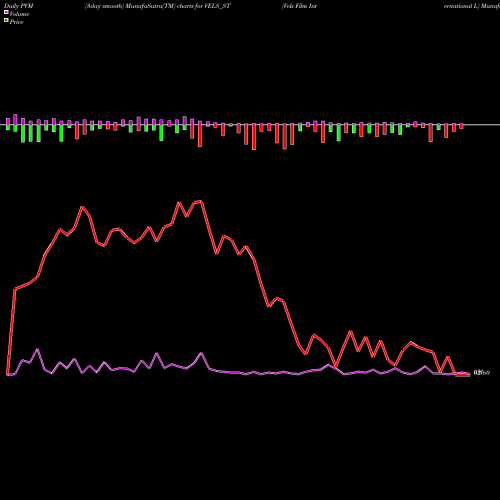Click the value label at end of lines
This screenshot has height=500, width=500.
click(482, 373)
